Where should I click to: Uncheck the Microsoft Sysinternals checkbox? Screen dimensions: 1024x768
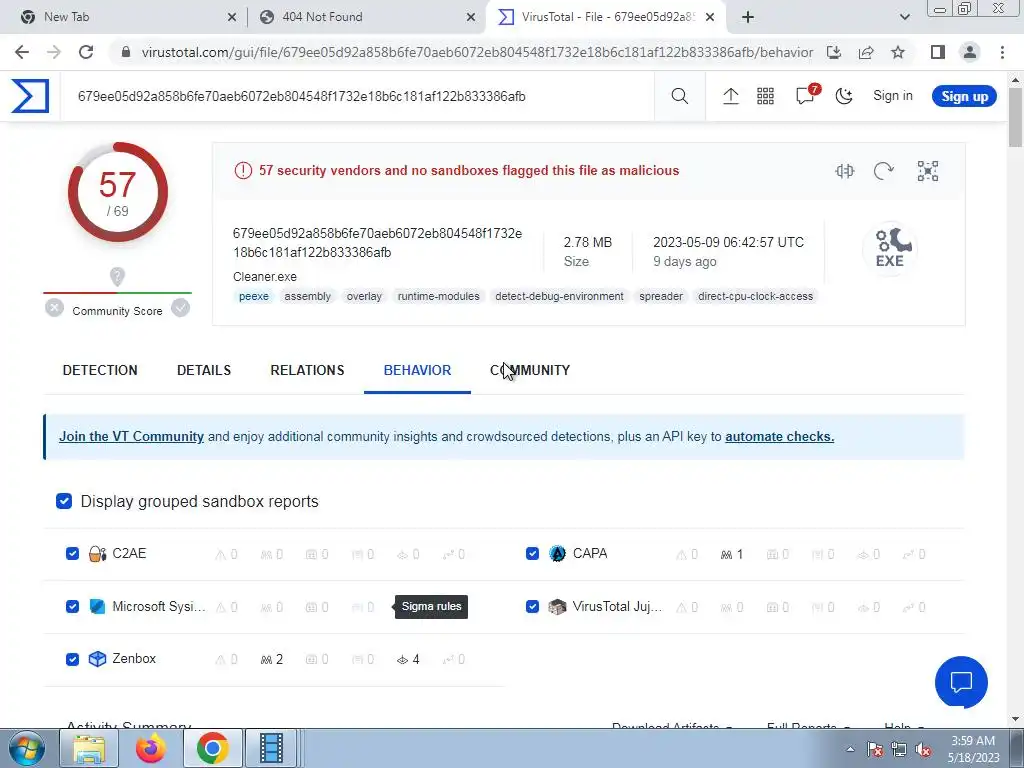72,607
